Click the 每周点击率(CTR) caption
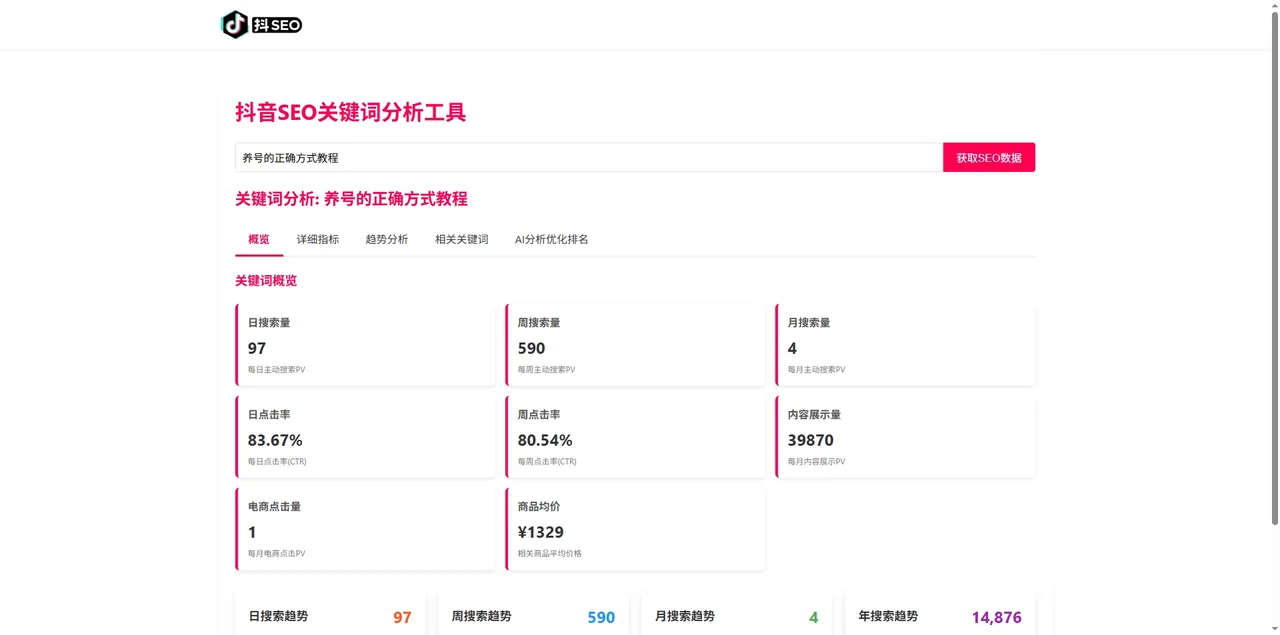Viewport: 1280px width, 635px height. [x=547, y=462]
